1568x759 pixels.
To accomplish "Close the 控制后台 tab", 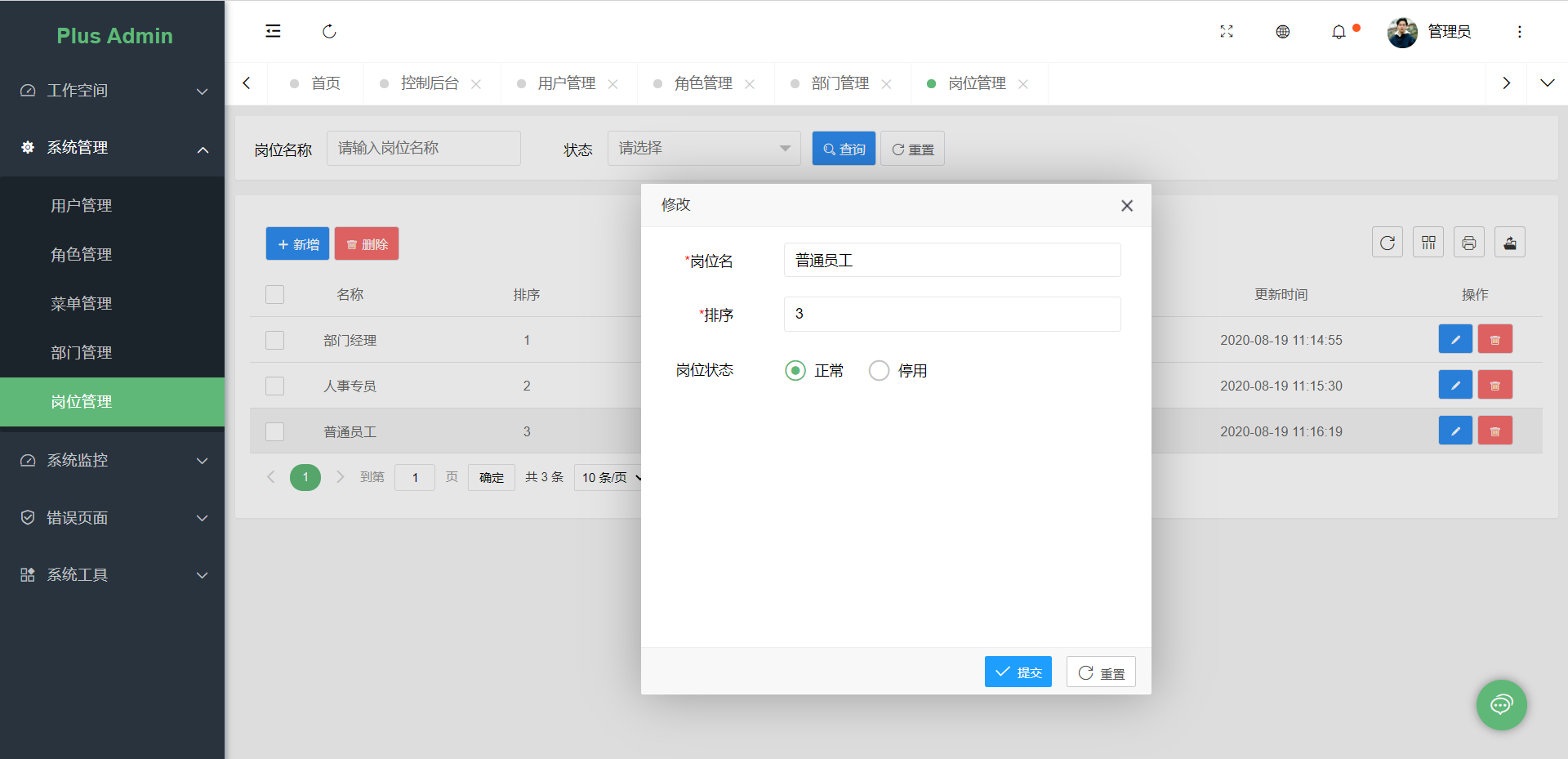I will coord(476,83).
